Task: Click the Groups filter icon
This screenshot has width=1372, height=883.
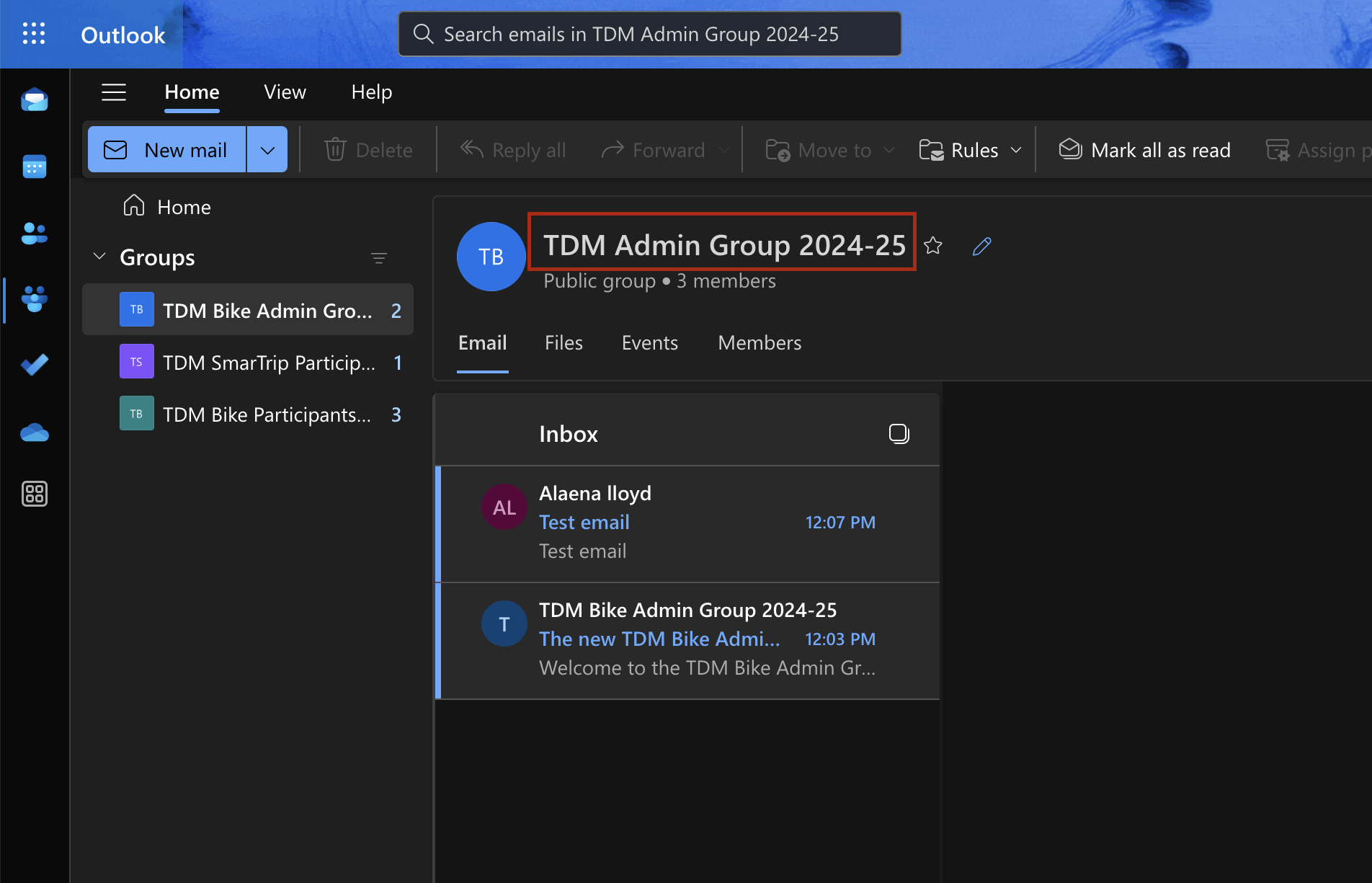Action: pyautogui.click(x=379, y=258)
